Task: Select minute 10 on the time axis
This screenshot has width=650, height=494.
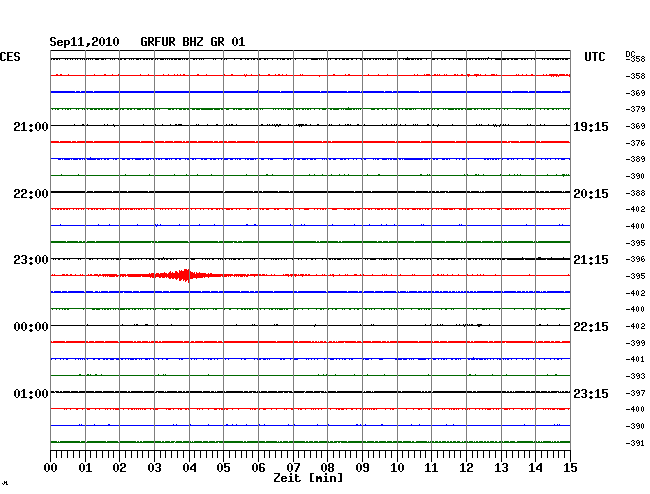Action: tap(397, 468)
